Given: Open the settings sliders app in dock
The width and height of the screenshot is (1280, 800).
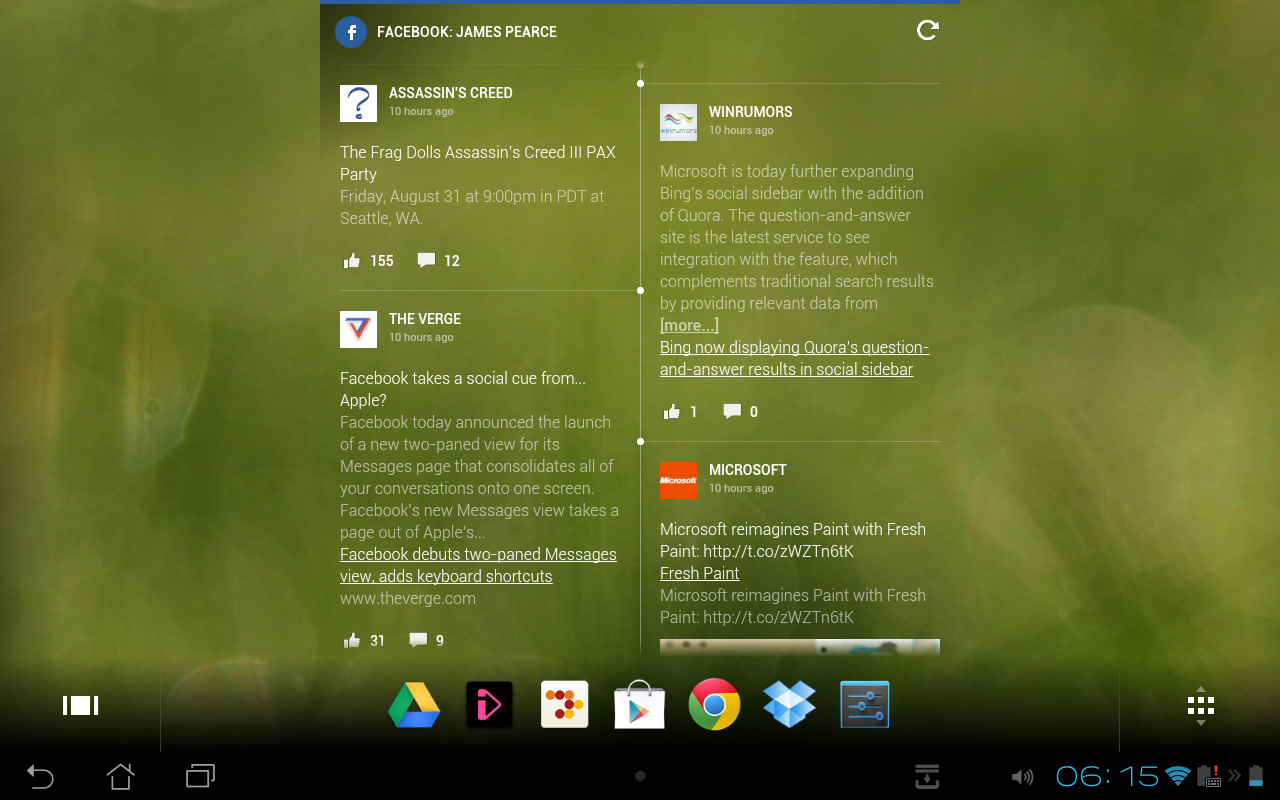Looking at the screenshot, I should click(x=864, y=705).
